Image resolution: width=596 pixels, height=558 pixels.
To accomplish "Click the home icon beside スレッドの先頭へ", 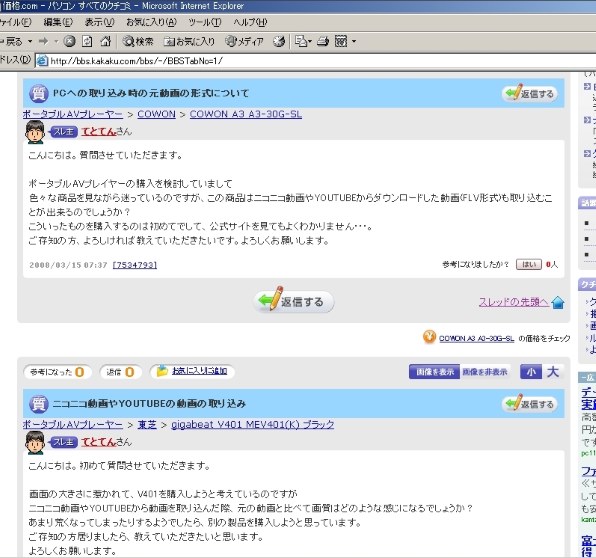I will pos(558,303).
